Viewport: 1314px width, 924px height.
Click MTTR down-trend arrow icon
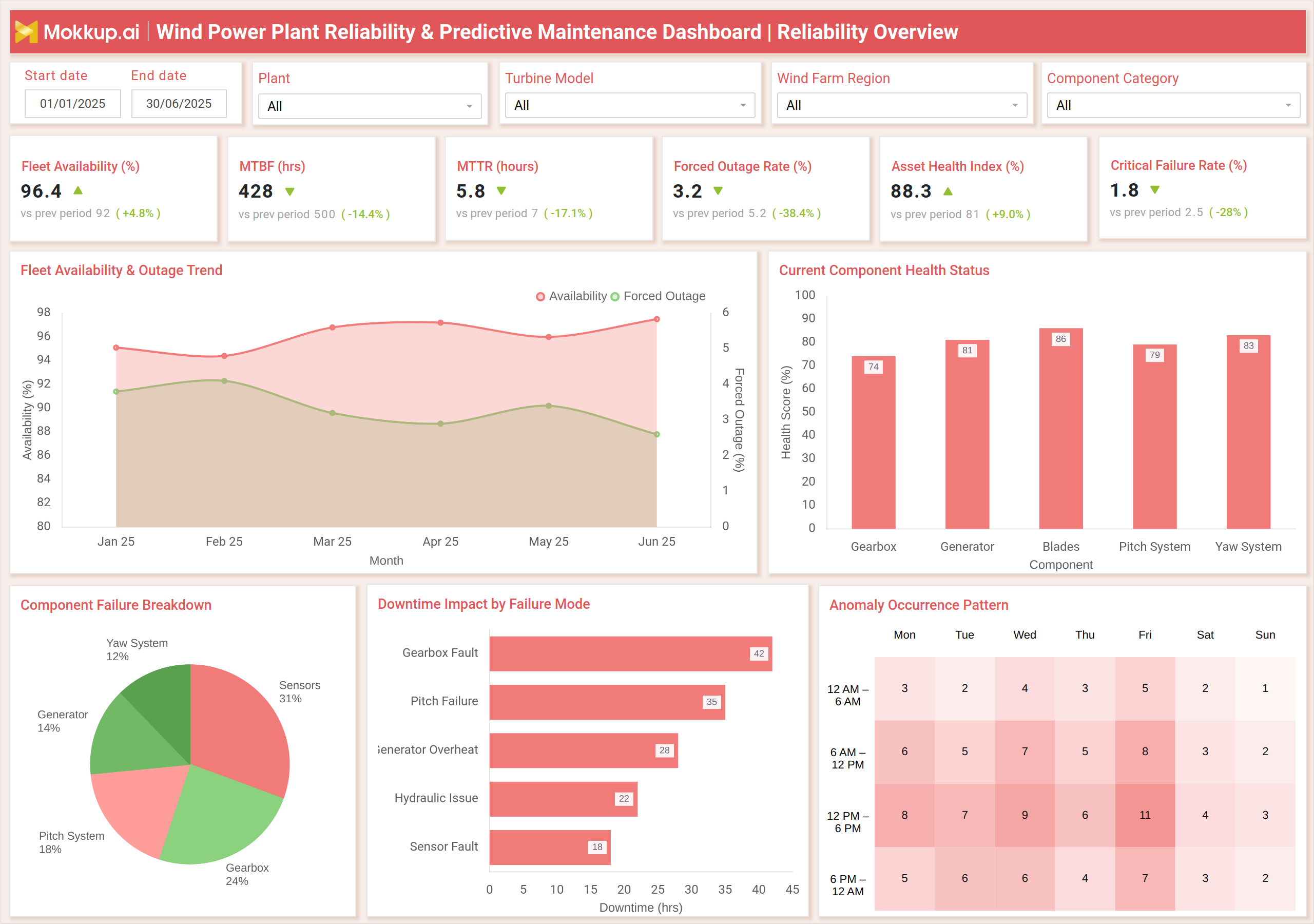(x=501, y=190)
